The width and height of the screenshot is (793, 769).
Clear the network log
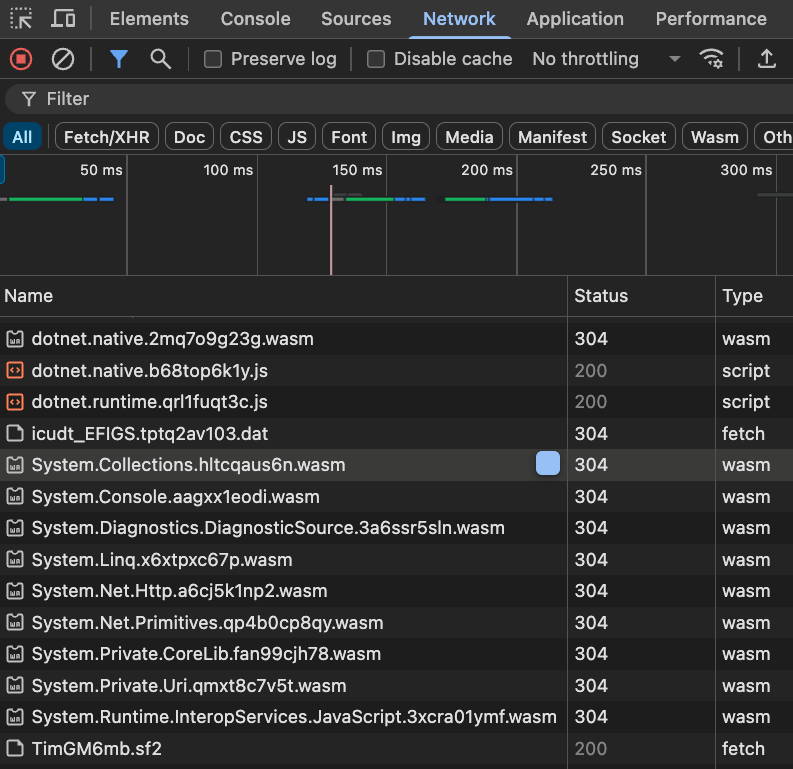click(63, 59)
